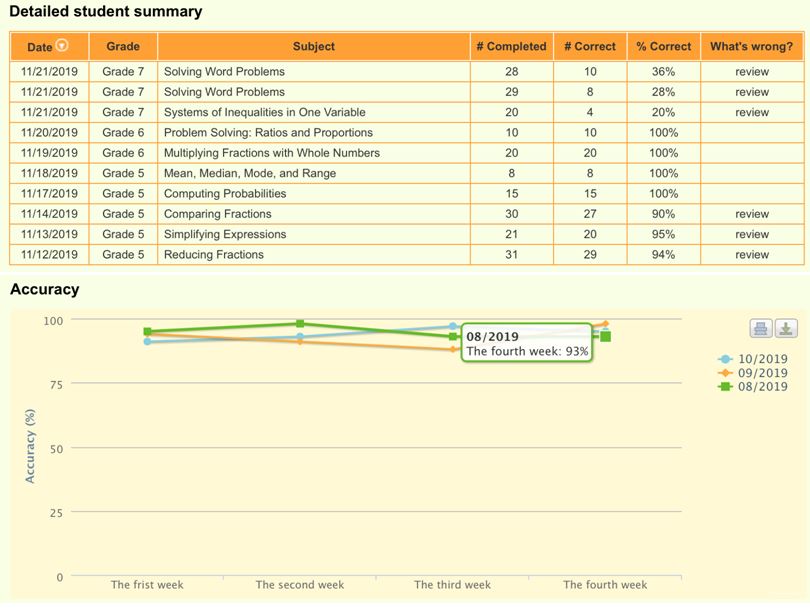
Task: Open review for Reducing Fractions row
Action: point(752,255)
